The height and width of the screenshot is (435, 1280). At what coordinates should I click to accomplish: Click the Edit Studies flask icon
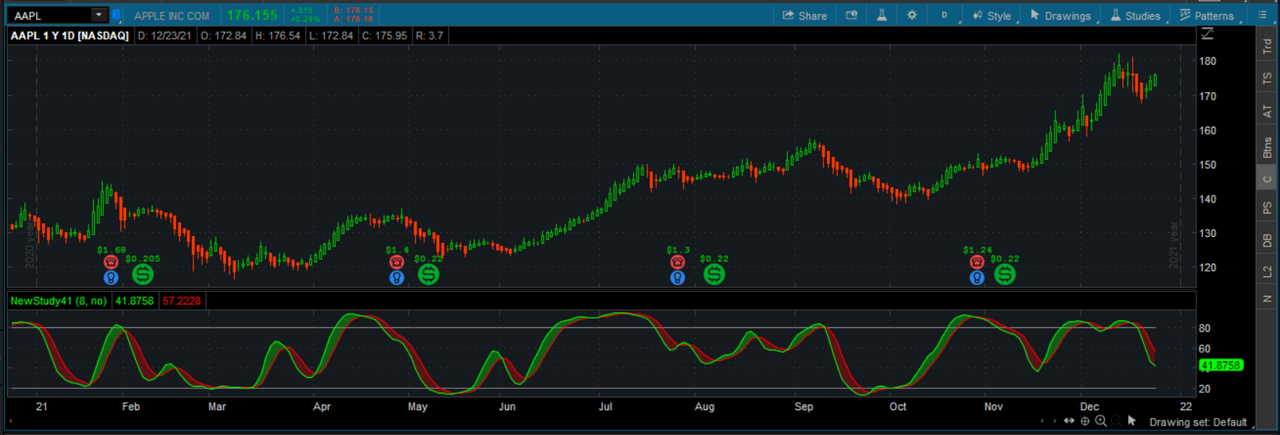(882, 15)
